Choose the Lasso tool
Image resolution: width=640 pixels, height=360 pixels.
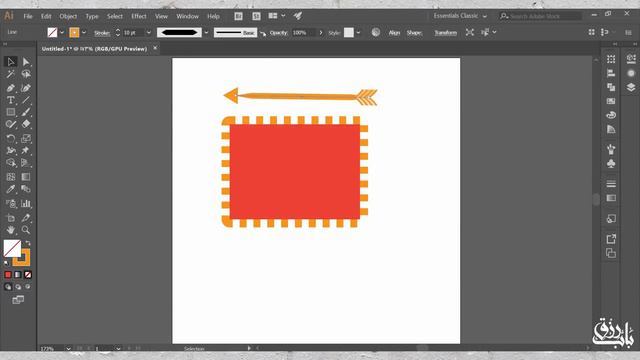pyautogui.click(x=26, y=74)
